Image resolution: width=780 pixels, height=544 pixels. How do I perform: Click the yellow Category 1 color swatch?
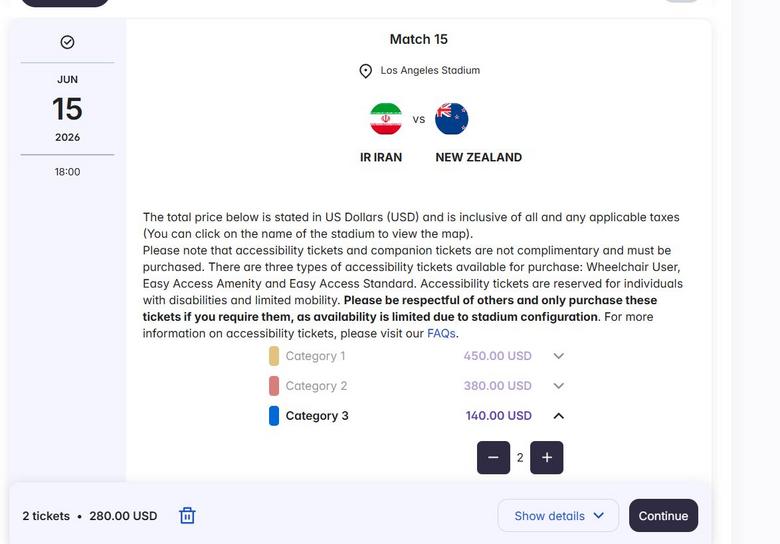pyautogui.click(x=274, y=356)
